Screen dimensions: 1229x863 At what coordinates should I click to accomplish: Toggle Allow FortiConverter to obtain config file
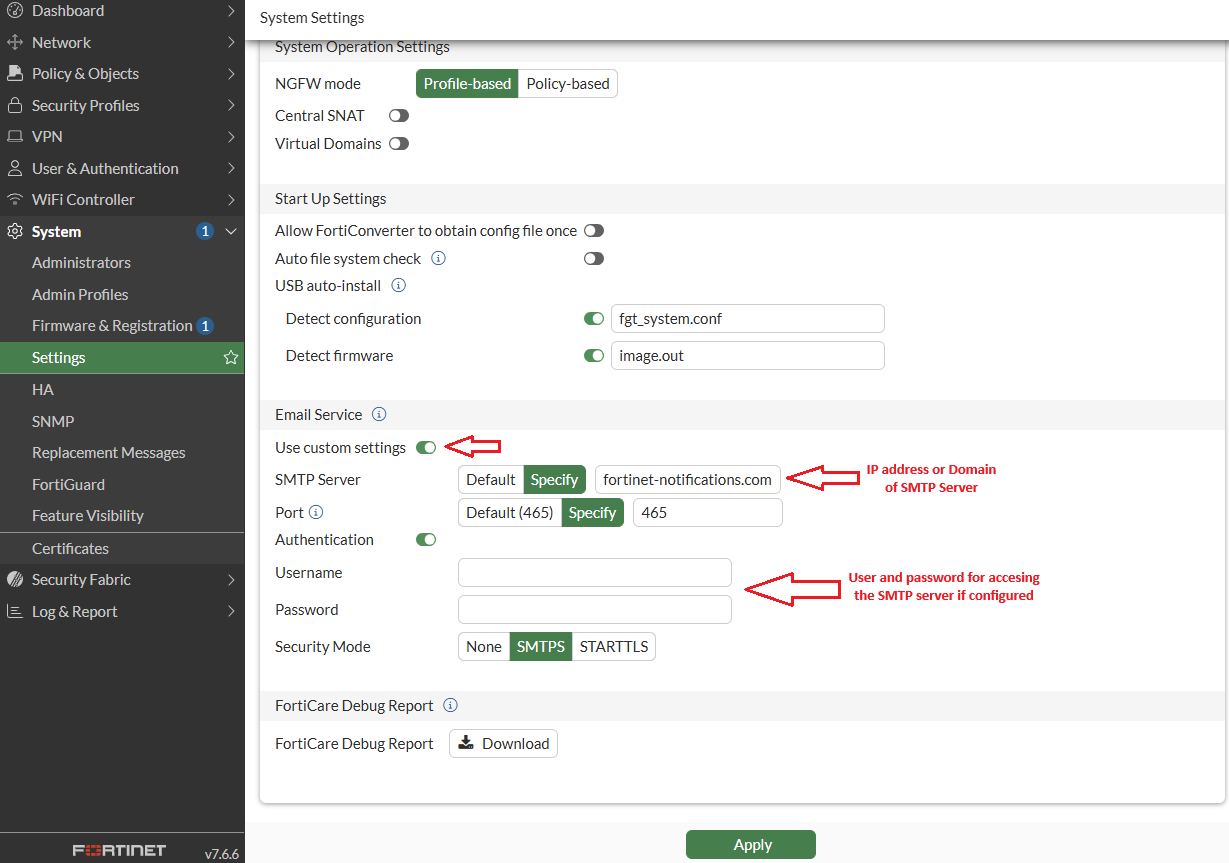coord(594,231)
